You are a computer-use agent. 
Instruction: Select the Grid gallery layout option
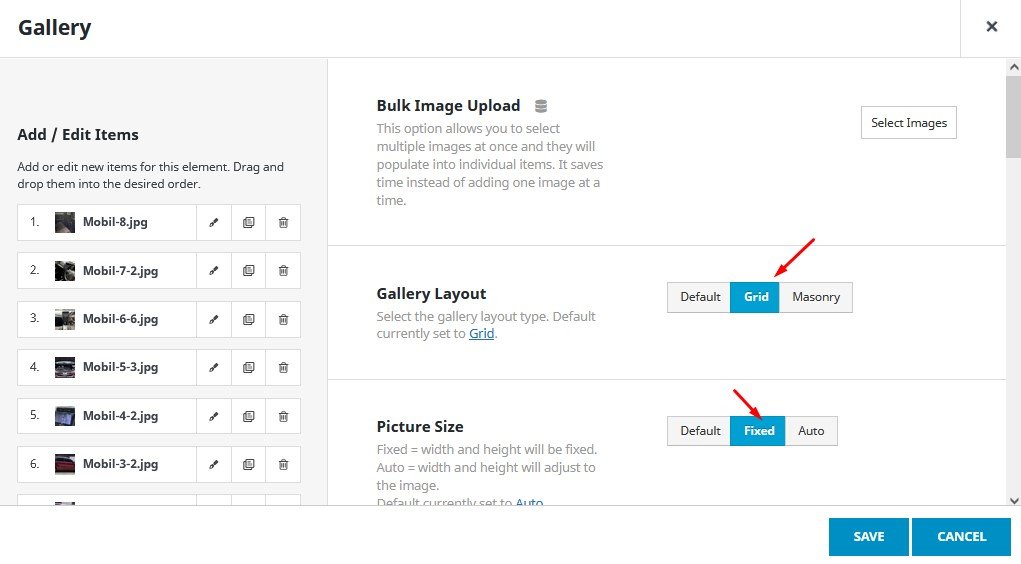click(756, 297)
